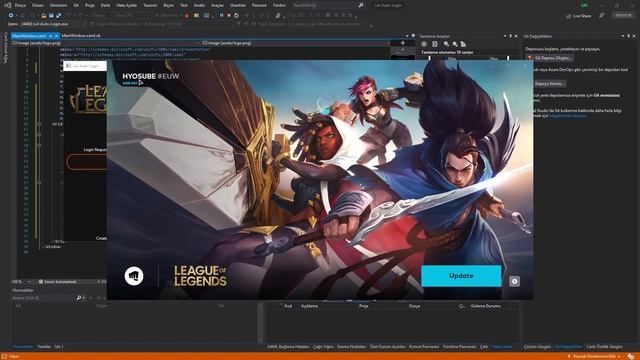Screen dimensions: 640x360
Task: Click the open file folder toolbar icon
Action: (44, 16)
